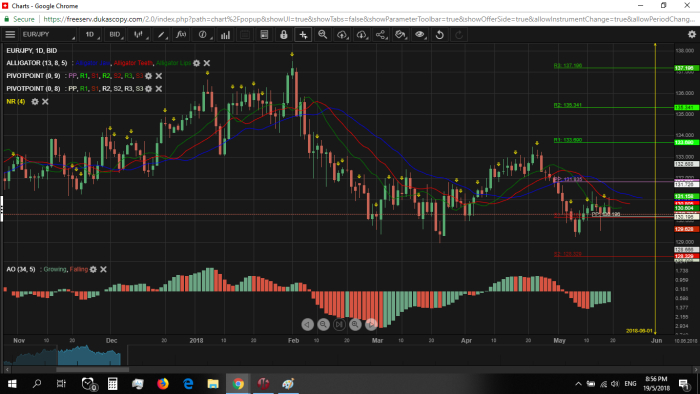Image resolution: width=700 pixels, height=394 pixels.
Task: Expand the 1D period dropdown
Action: 91,34
